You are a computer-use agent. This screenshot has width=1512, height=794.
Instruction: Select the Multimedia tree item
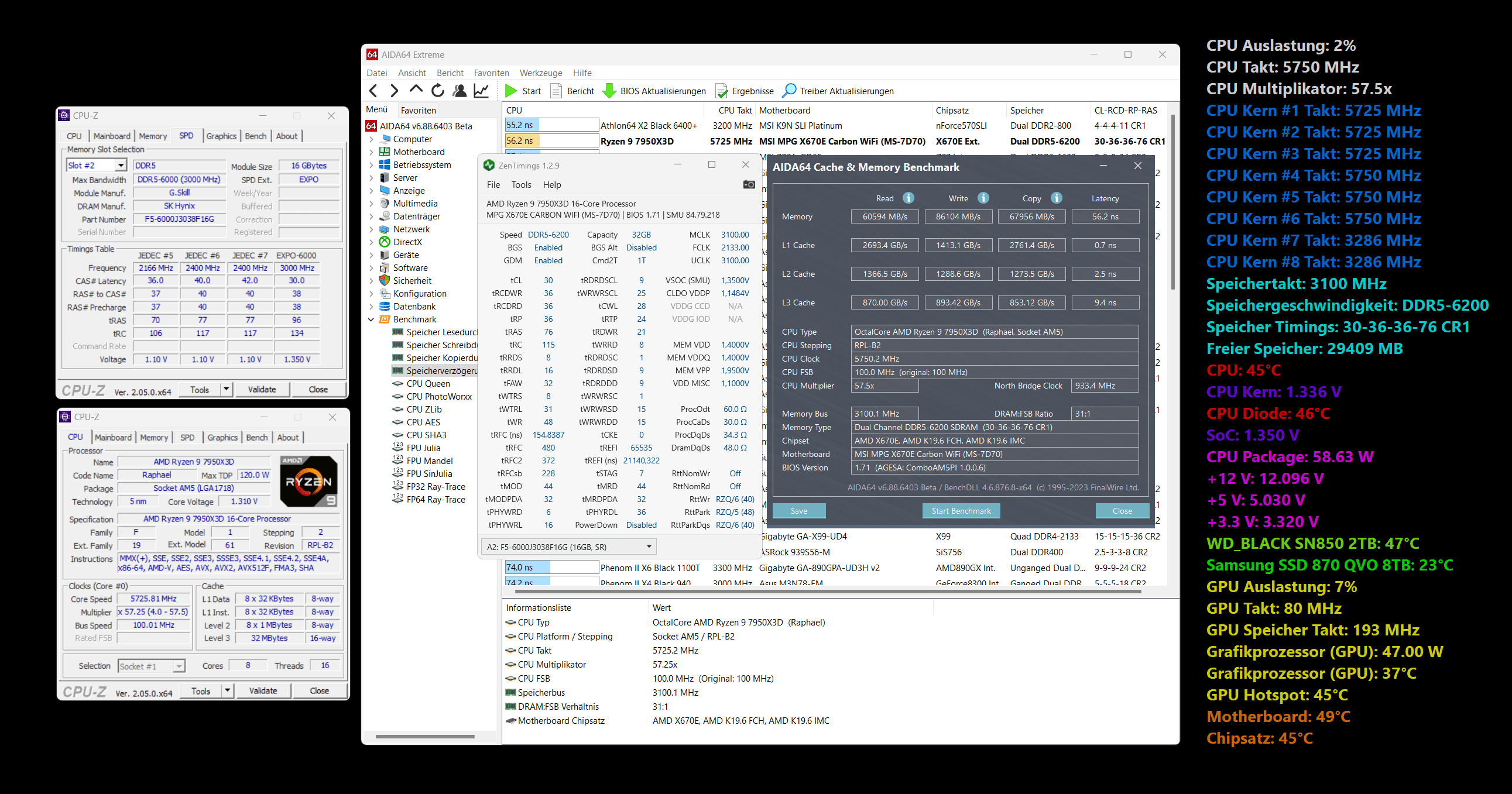pyautogui.click(x=415, y=204)
